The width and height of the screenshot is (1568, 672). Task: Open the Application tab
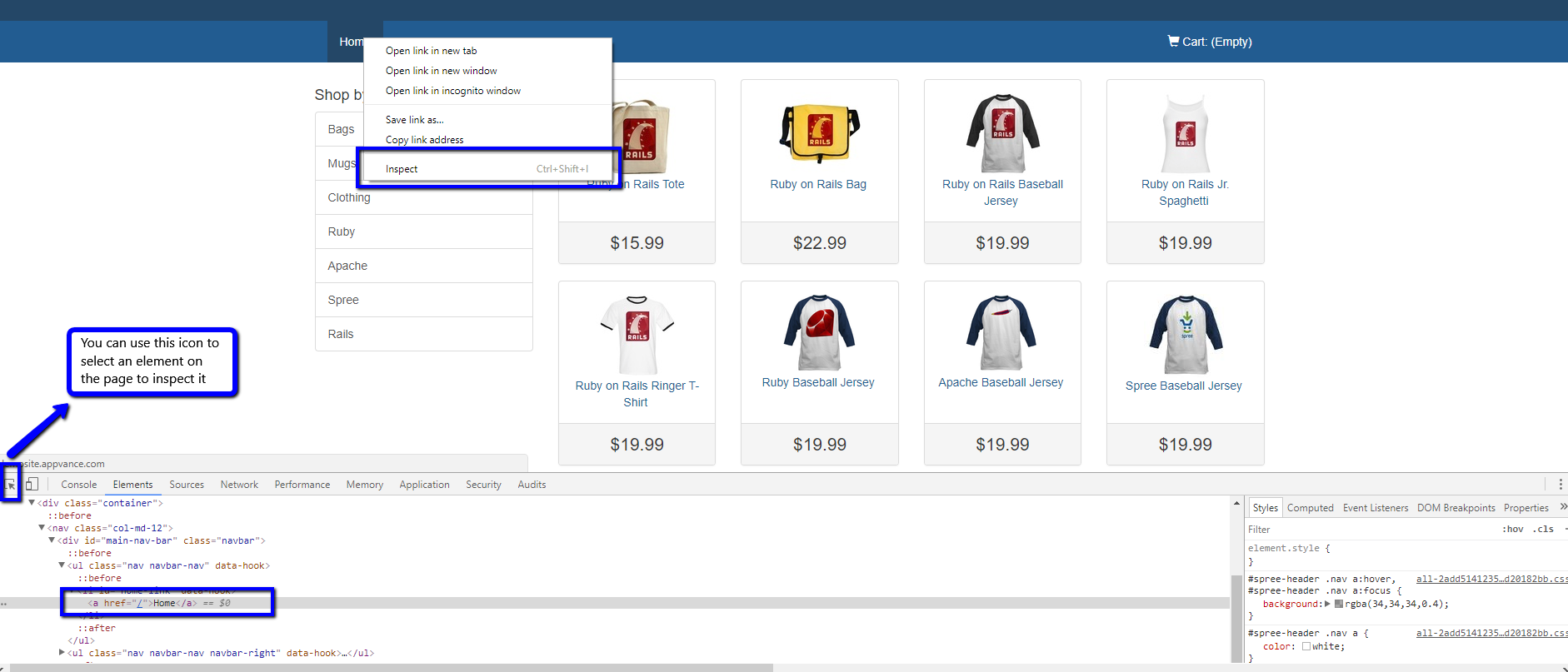click(424, 485)
